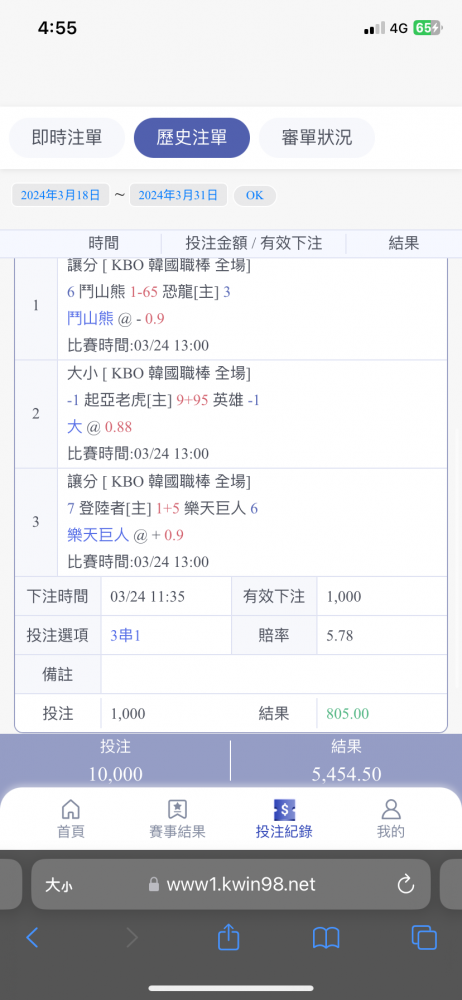Tap the OK date confirm button
Image resolution: width=462 pixels, height=1000 pixels.
(x=255, y=195)
